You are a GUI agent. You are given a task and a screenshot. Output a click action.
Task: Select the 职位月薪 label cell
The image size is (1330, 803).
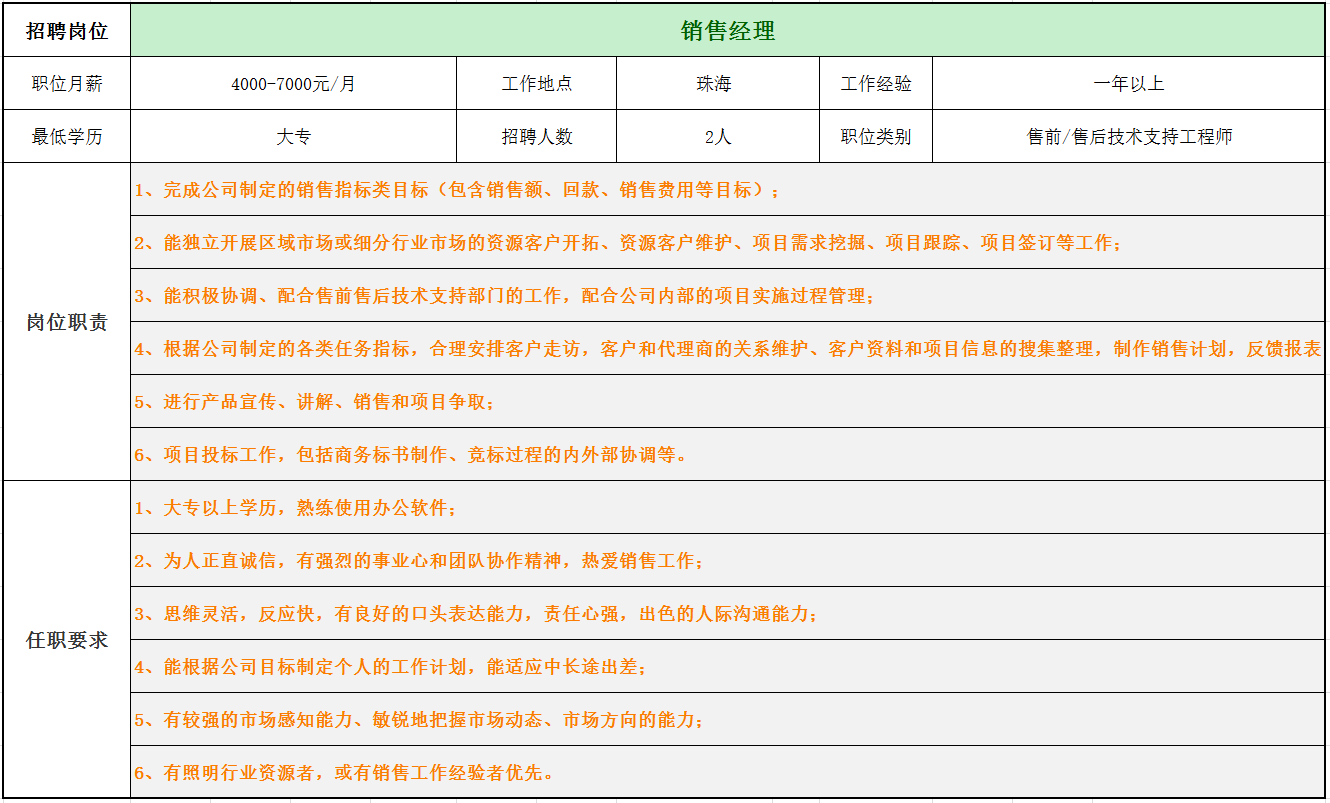[67, 84]
